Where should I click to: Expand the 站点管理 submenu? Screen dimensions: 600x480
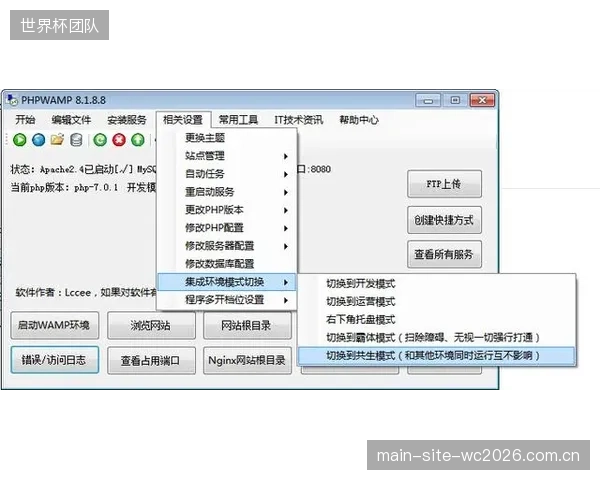[227, 156]
